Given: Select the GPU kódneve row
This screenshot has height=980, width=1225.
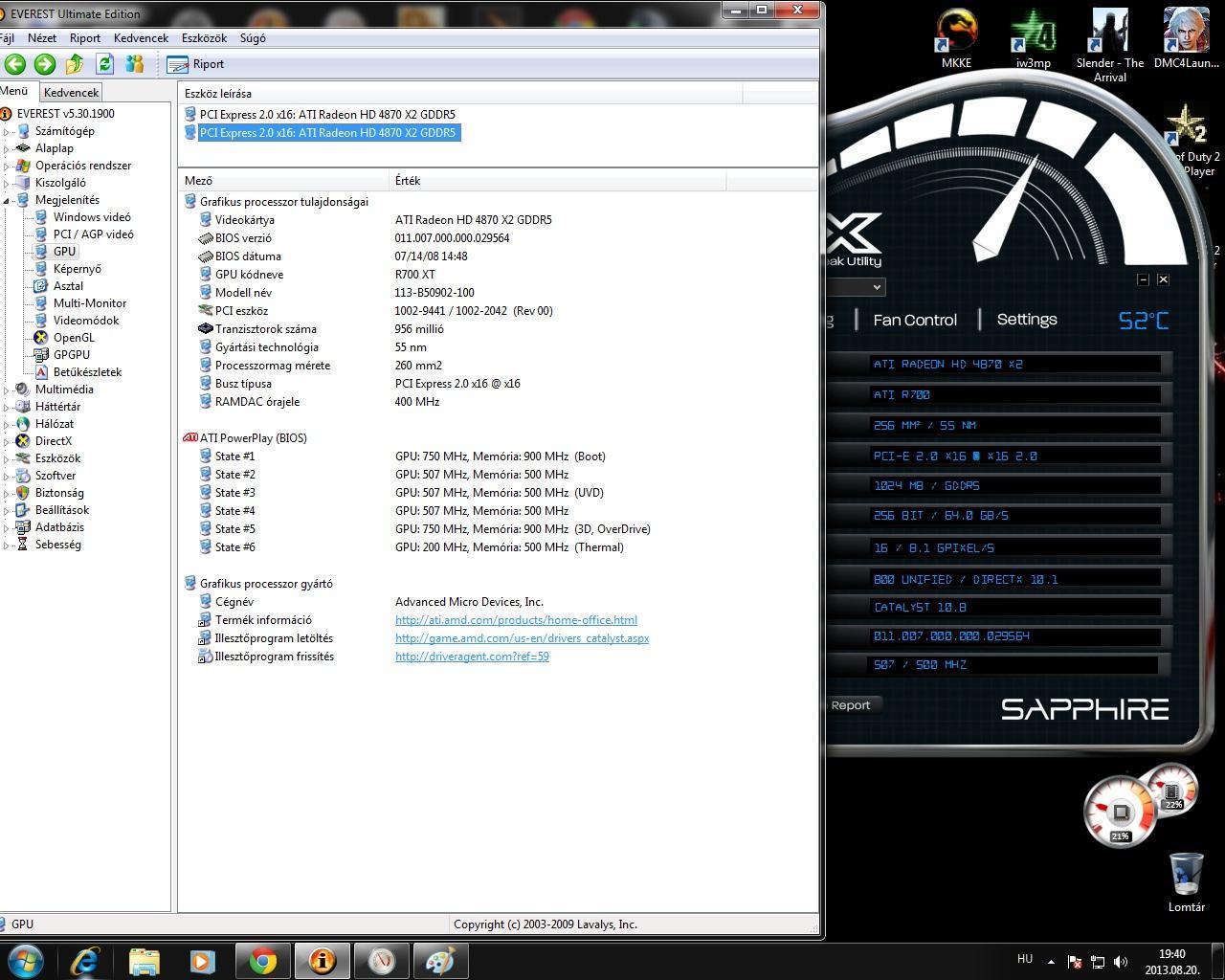Looking at the screenshot, I should click(498, 275).
